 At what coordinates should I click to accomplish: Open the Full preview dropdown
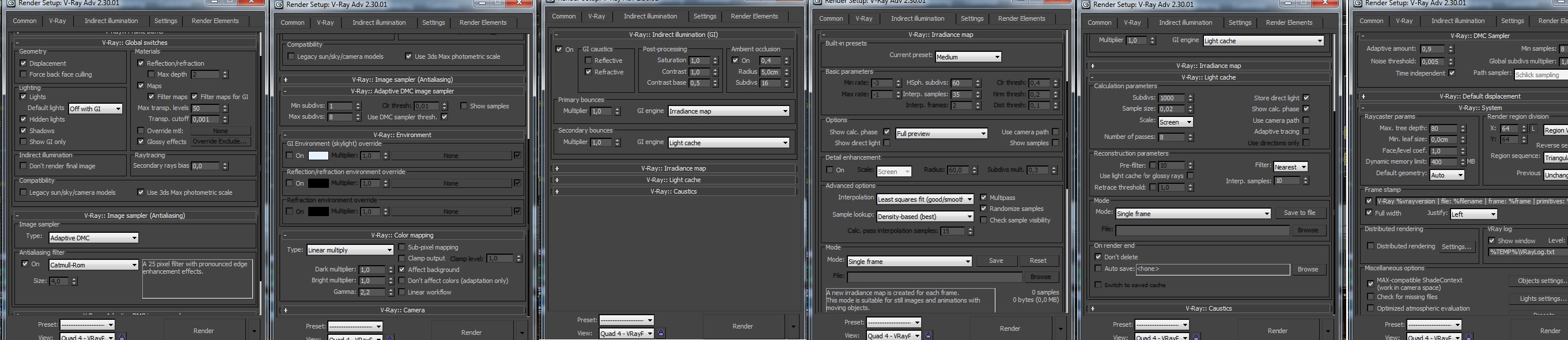pos(941,134)
